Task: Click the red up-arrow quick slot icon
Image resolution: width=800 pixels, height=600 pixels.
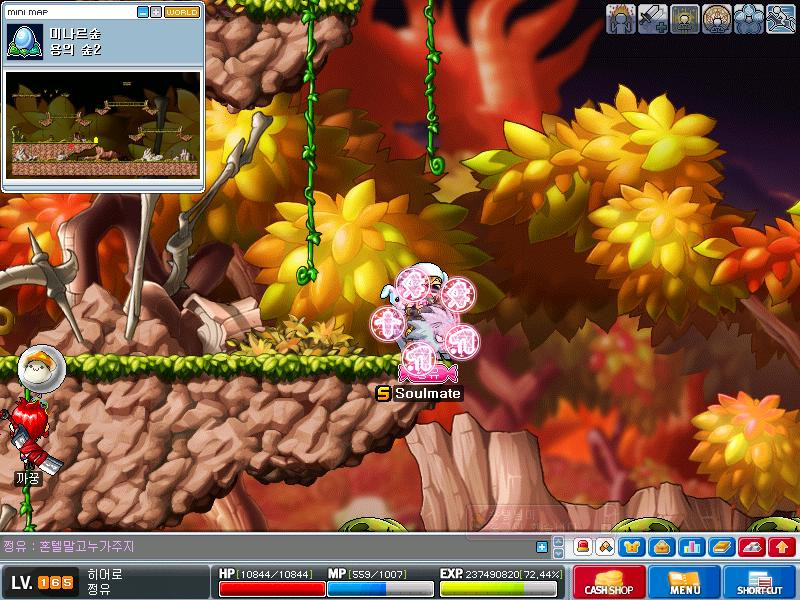Action: pyautogui.click(x=782, y=547)
